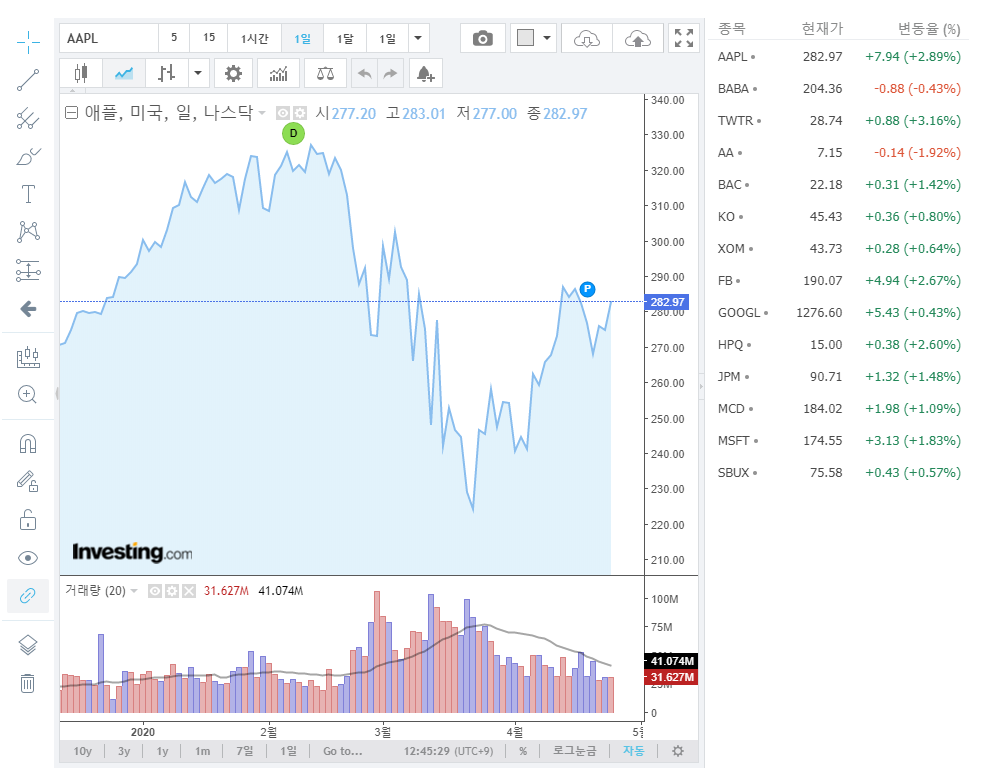This screenshot has width=993, height=772.
Task: Open the measure tool with ruler chart
Action: tap(28, 357)
